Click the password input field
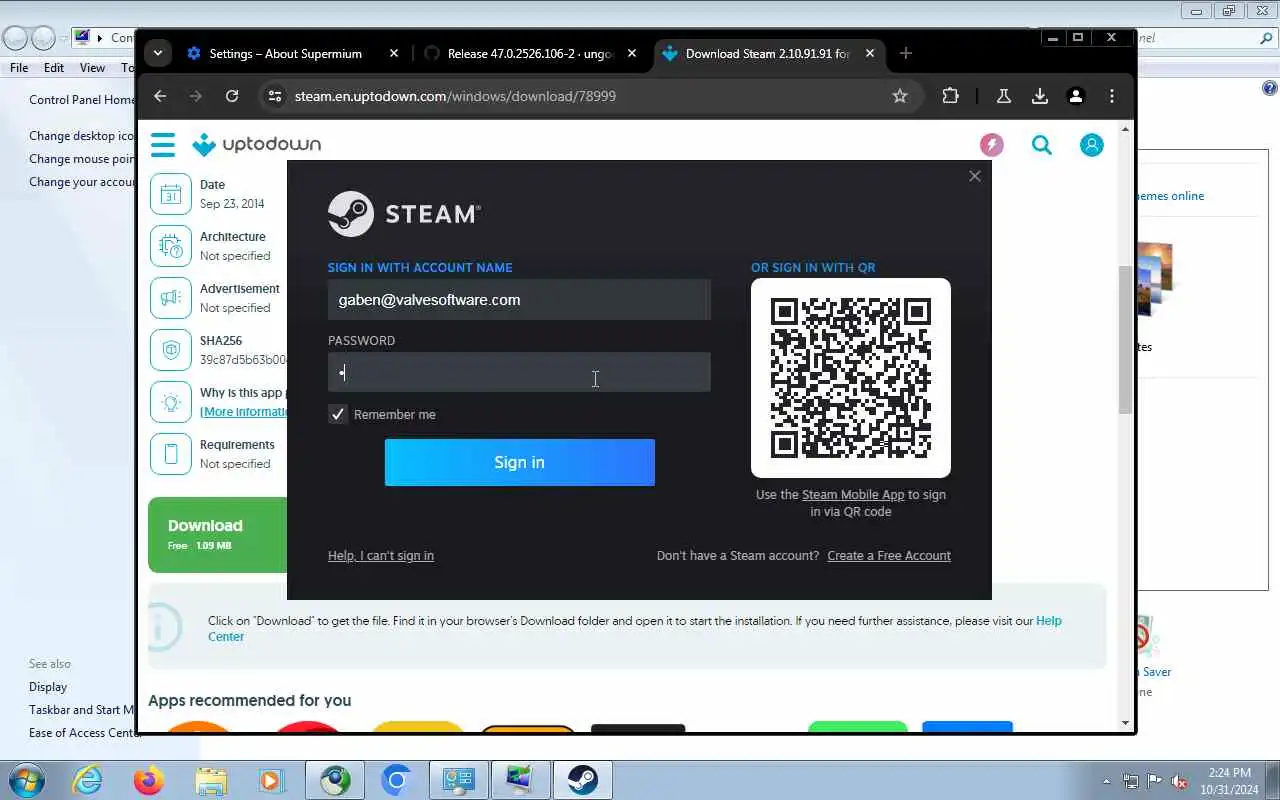Viewport: 1280px width, 800px height. click(x=520, y=372)
